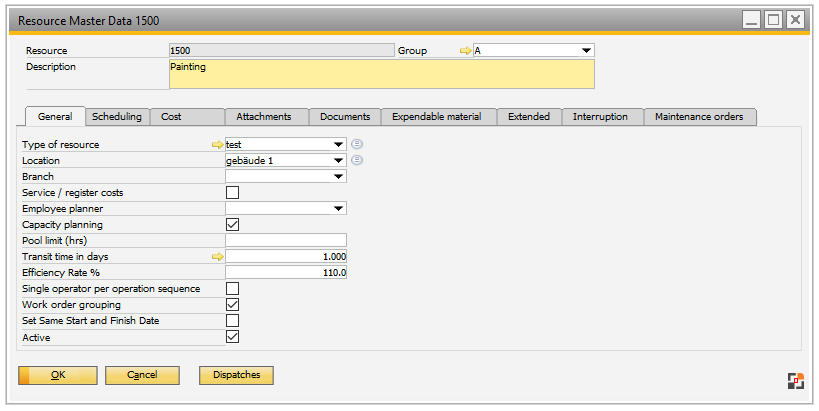Click the link arrow beside Transit time in days
Image resolution: width=819 pixels, height=411 pixels.
click(x=217, y=257)
